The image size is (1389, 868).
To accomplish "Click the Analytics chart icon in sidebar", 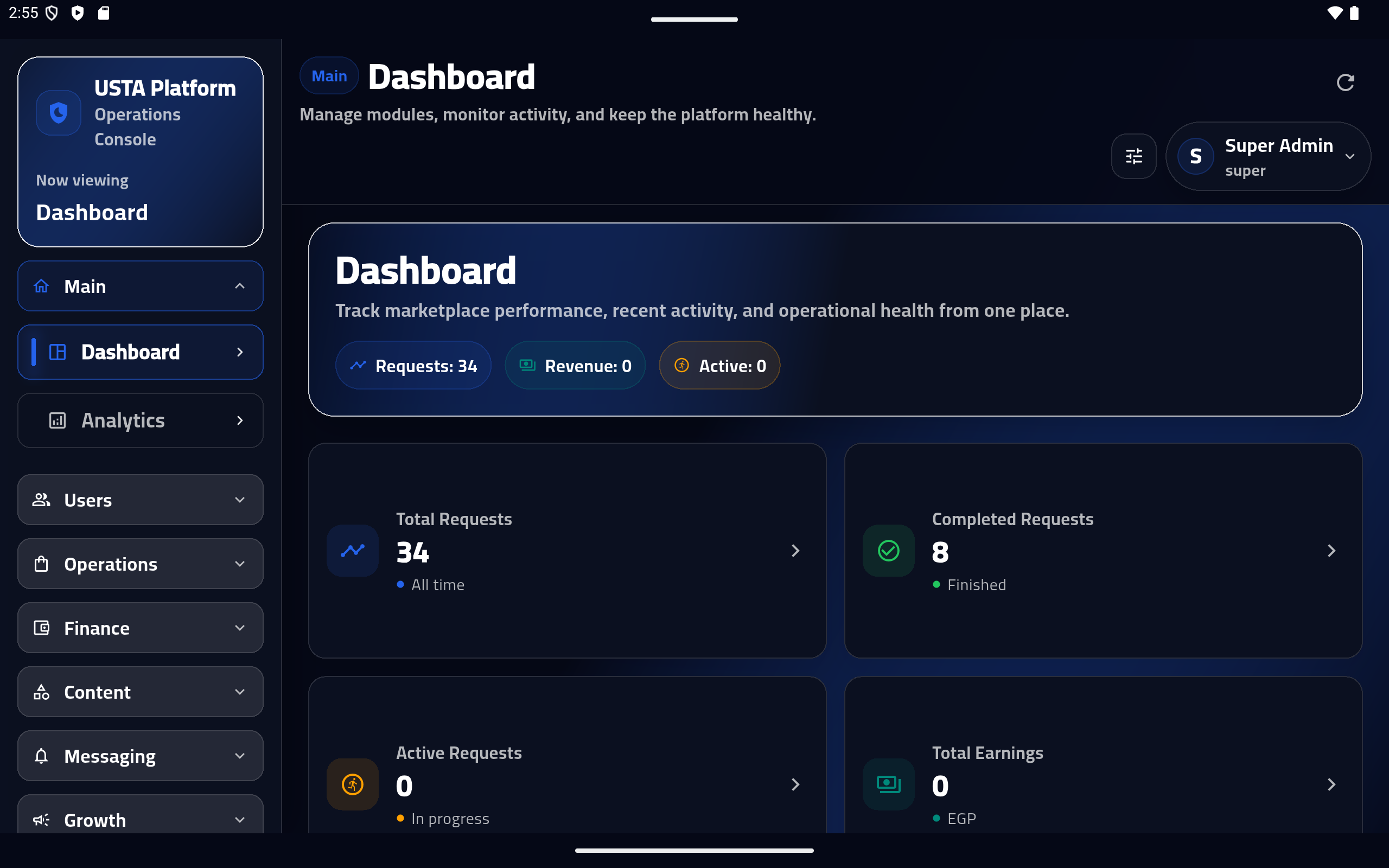I will coord(58,420).
